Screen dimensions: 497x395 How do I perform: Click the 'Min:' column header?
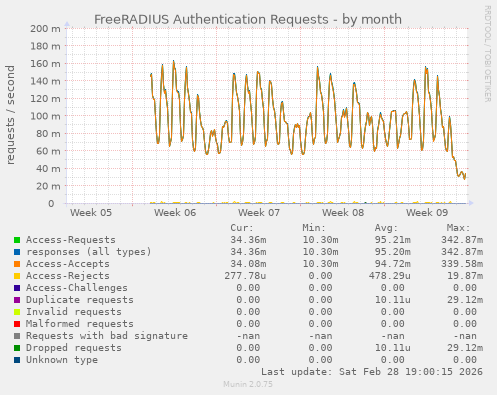314,228
